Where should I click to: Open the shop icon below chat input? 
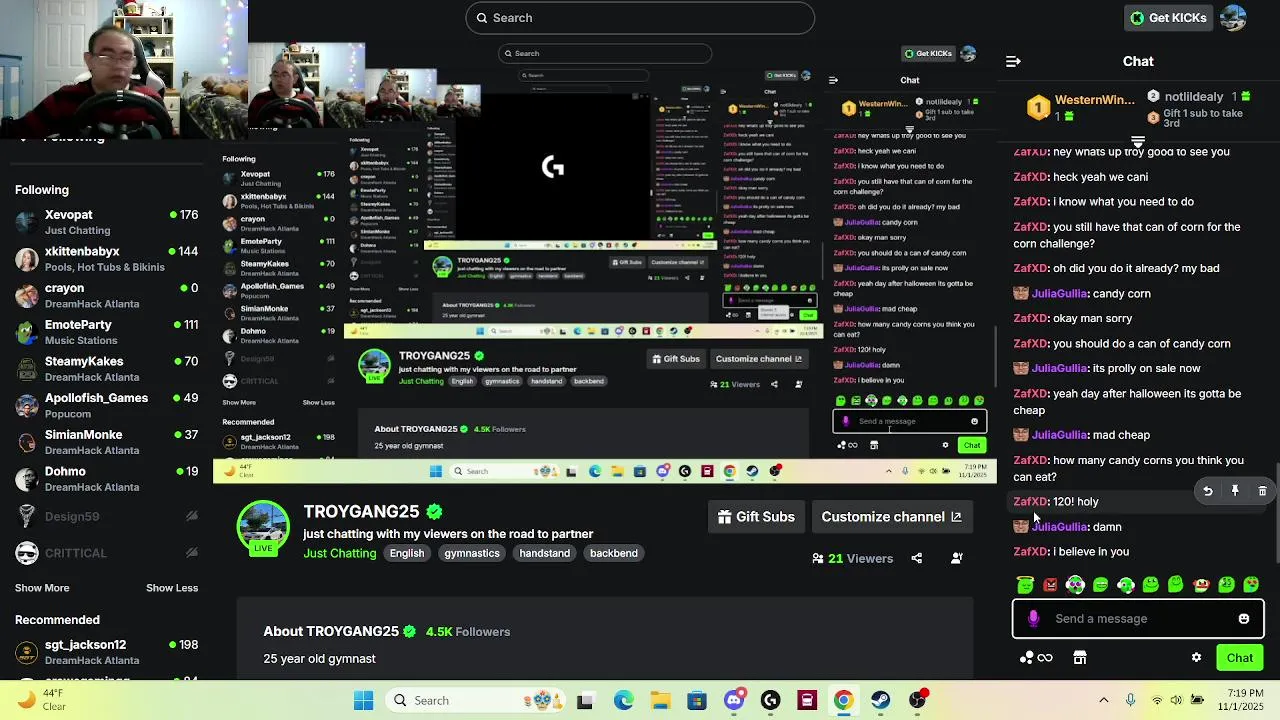(1080, 658)
